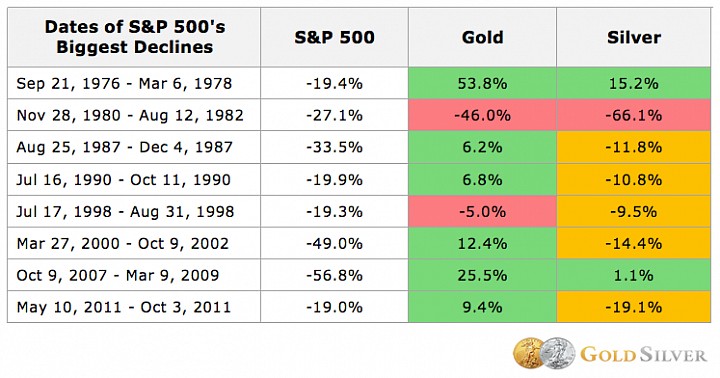Open the GoldSilver logo text link
This screenshot has width=720, height=378.
(643, 355)
